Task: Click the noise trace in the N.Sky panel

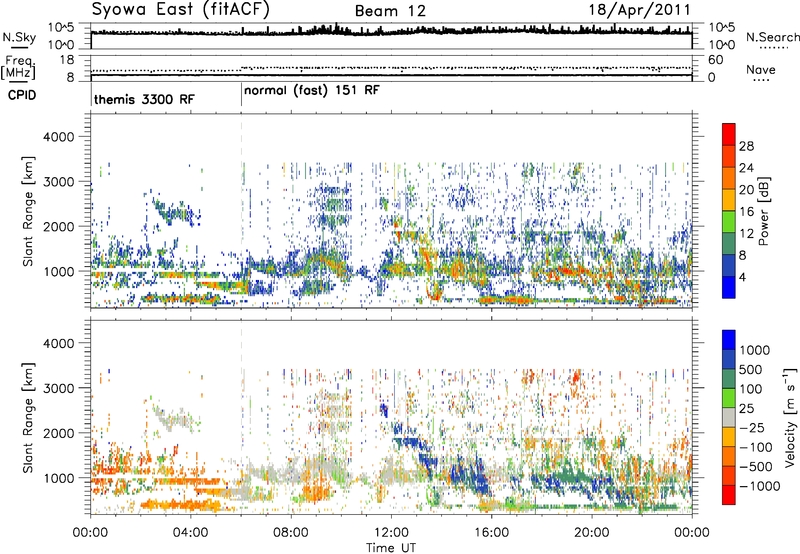Action: [x=391, y=32]
